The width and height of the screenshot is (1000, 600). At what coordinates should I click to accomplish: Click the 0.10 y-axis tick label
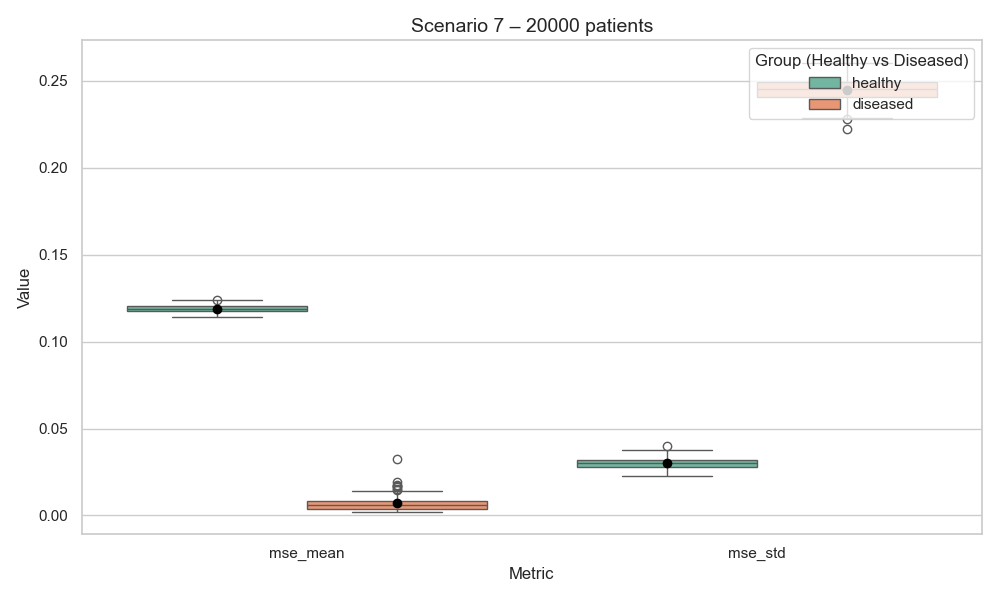tap(54, 342)
